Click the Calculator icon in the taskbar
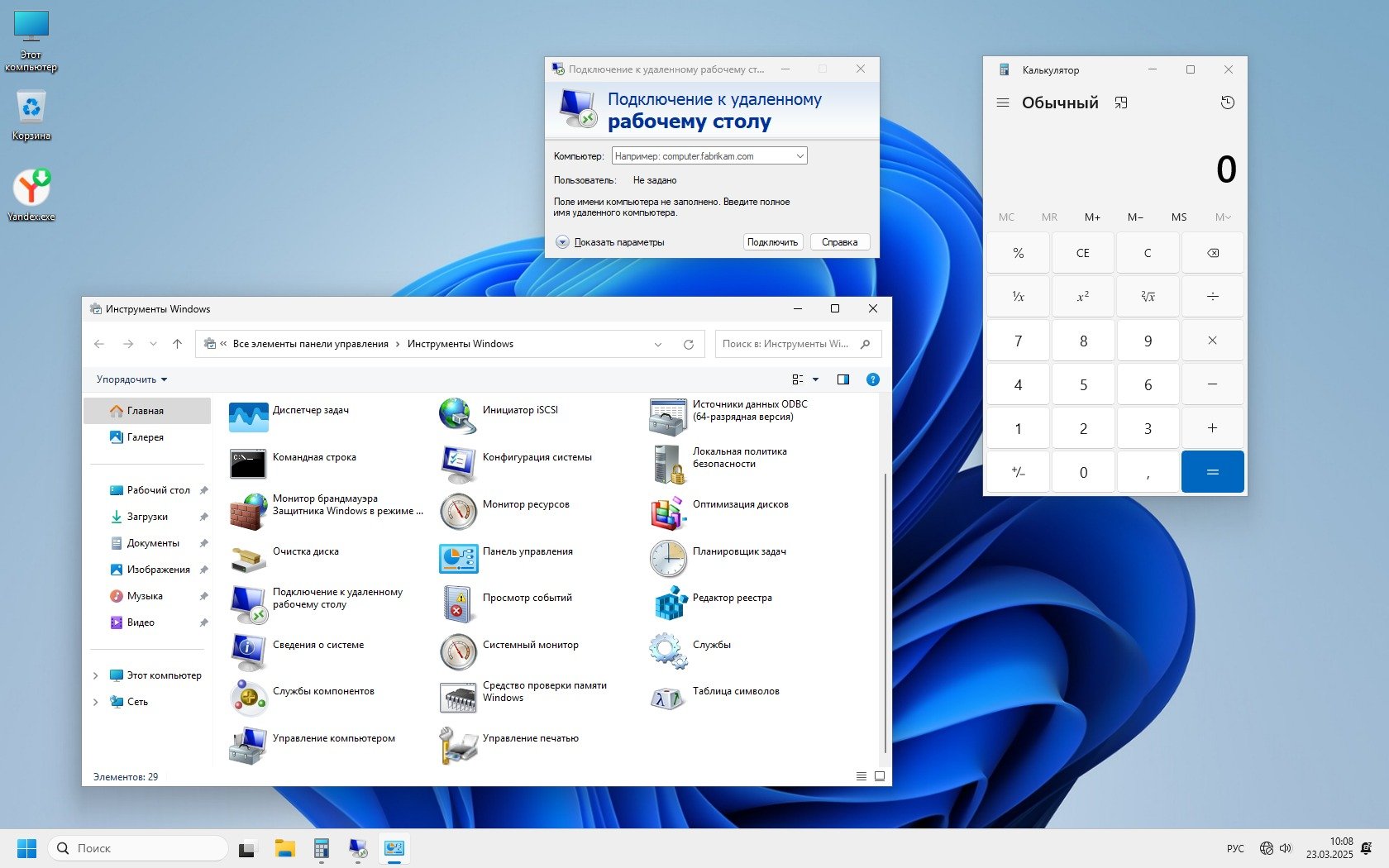This screenshot has width=1389, height=868. point(322,848)
